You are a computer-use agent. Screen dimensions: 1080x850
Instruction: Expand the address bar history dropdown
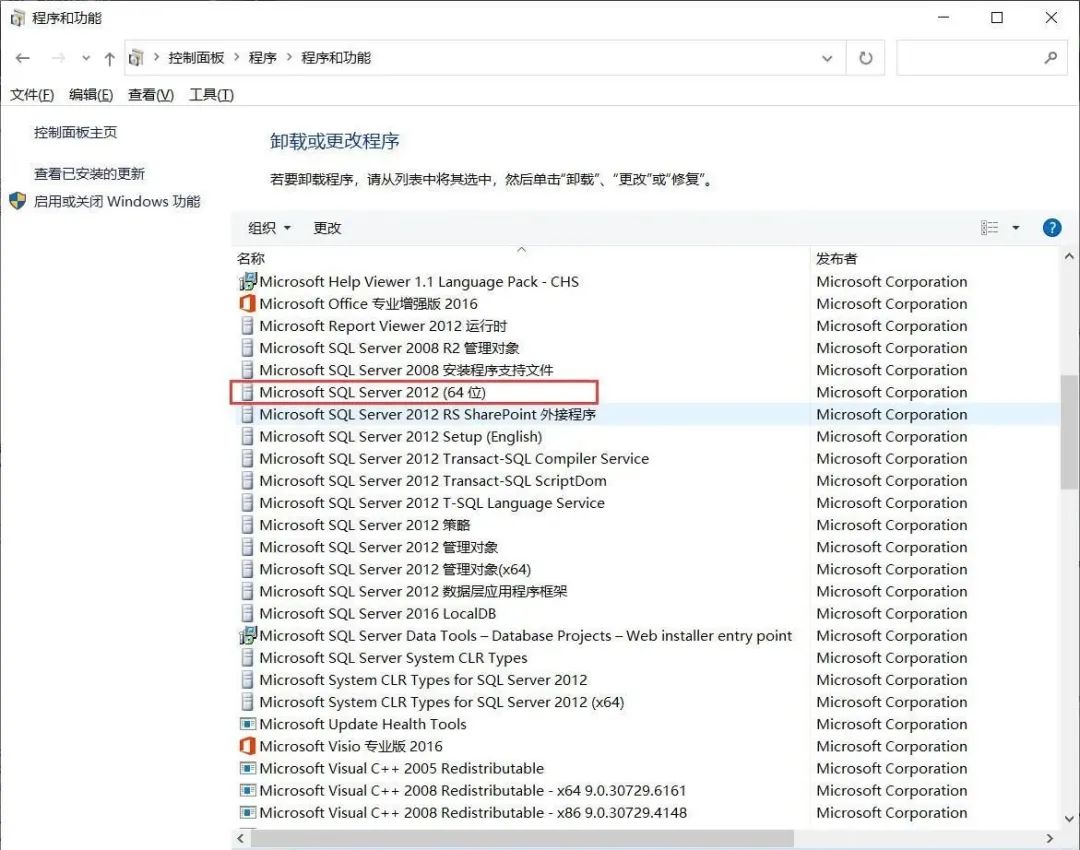coord(827,58)
